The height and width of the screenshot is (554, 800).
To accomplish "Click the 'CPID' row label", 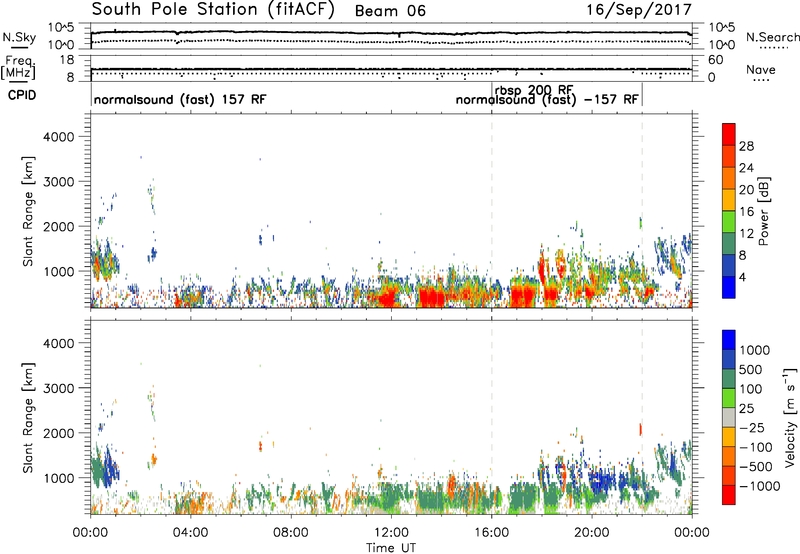I will click(22, 95).
